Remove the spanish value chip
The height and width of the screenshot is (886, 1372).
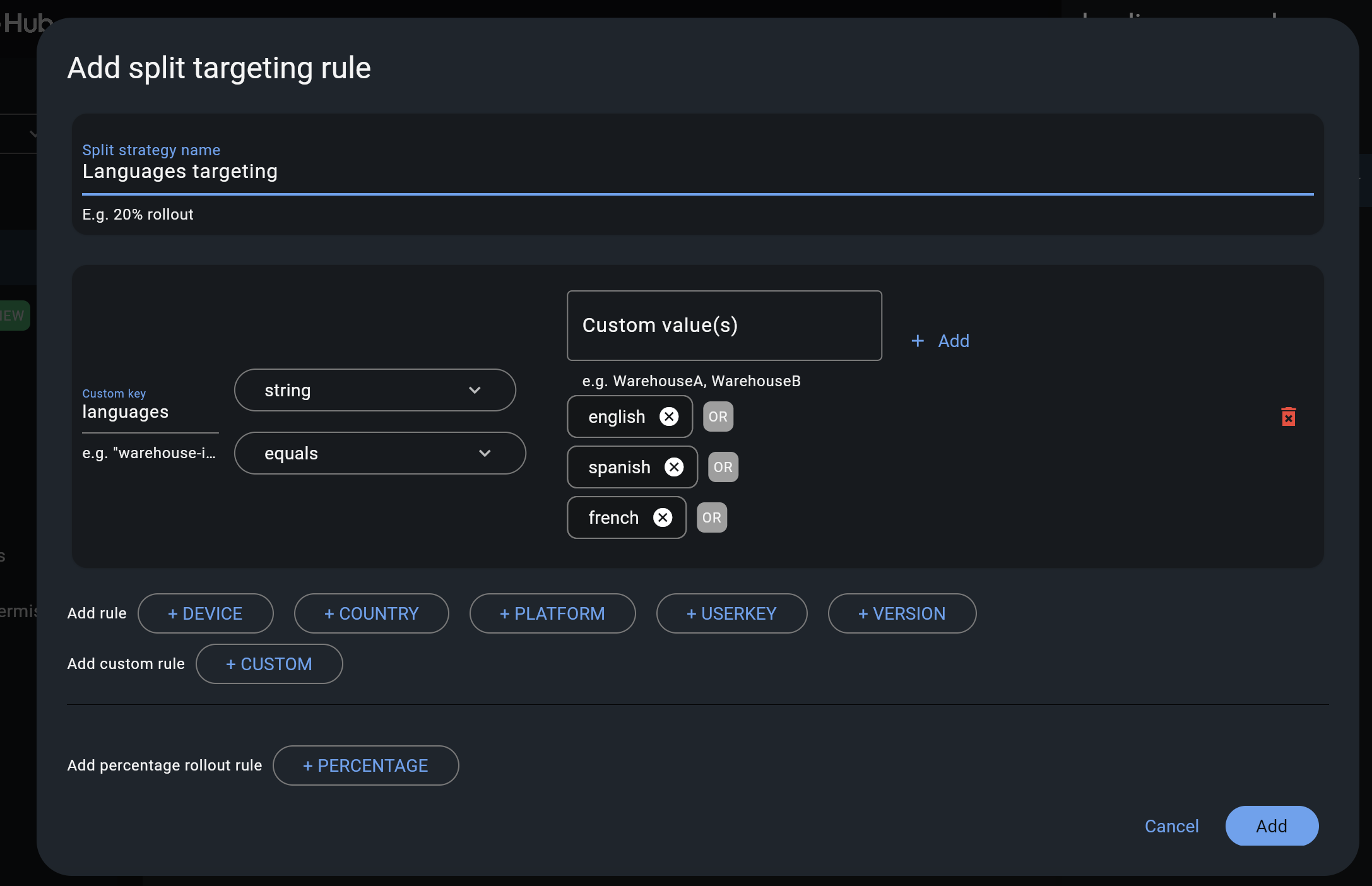point(674,467)
